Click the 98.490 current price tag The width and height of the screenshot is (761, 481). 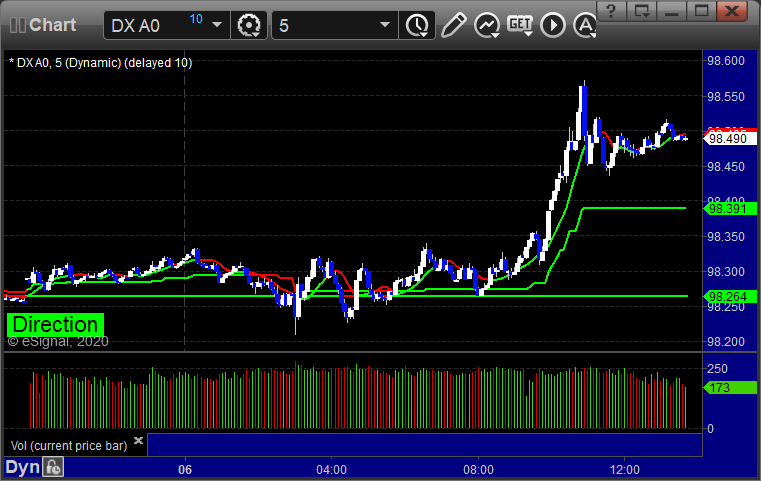coord(724,140)
